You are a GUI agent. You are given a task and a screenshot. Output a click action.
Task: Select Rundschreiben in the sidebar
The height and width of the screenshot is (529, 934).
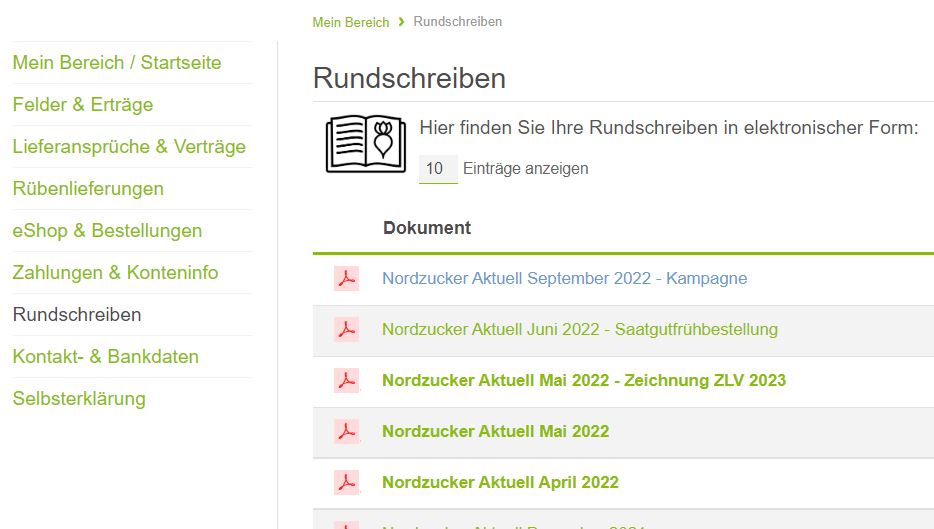pos(77,315)
